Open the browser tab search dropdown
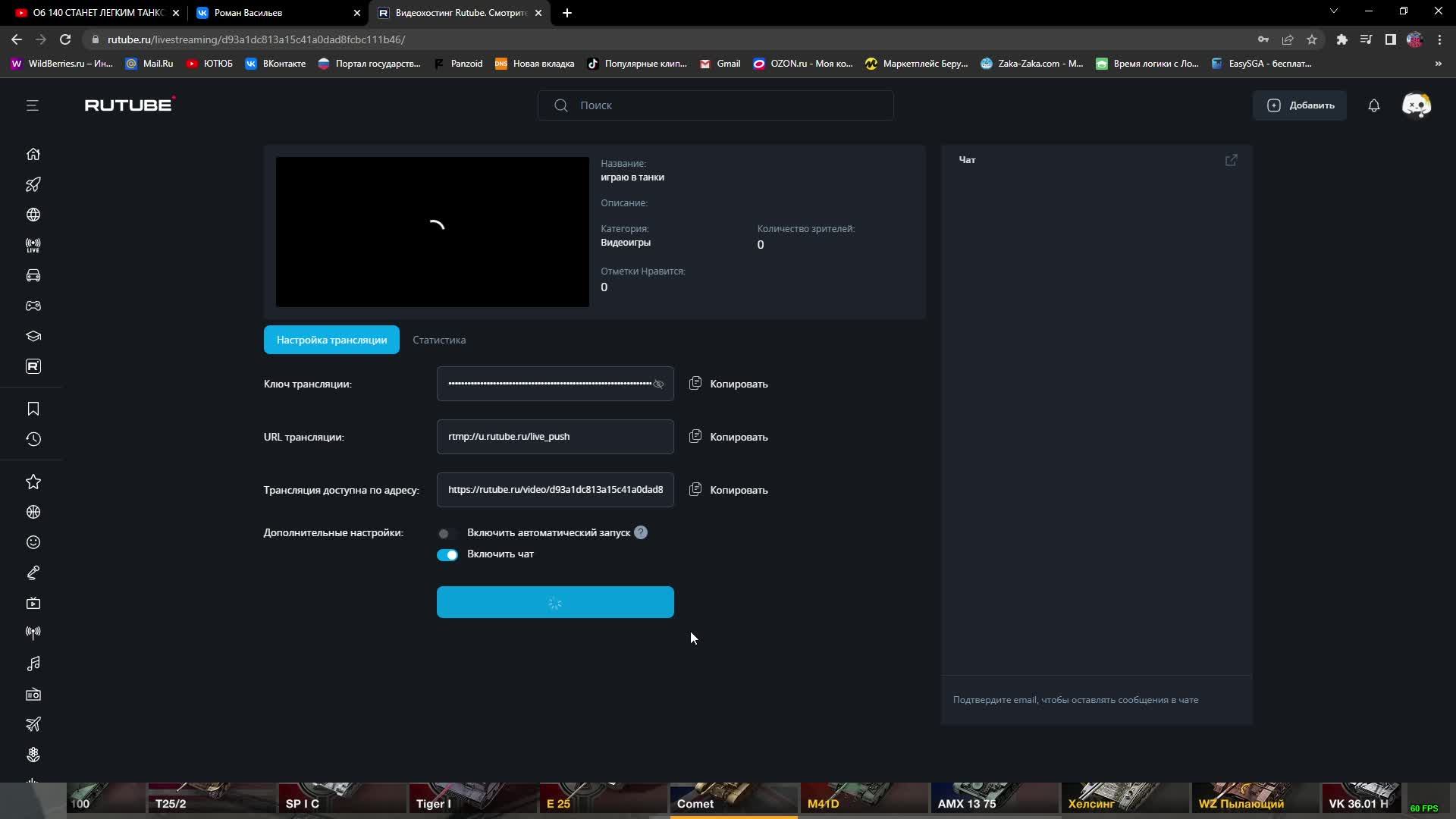 point(1333,11)
